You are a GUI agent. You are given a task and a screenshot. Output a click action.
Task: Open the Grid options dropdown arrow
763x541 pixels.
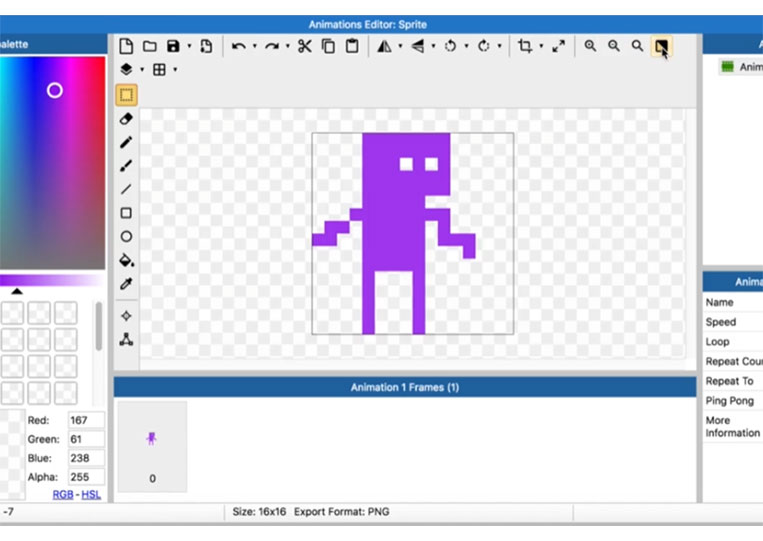(175, 70)
